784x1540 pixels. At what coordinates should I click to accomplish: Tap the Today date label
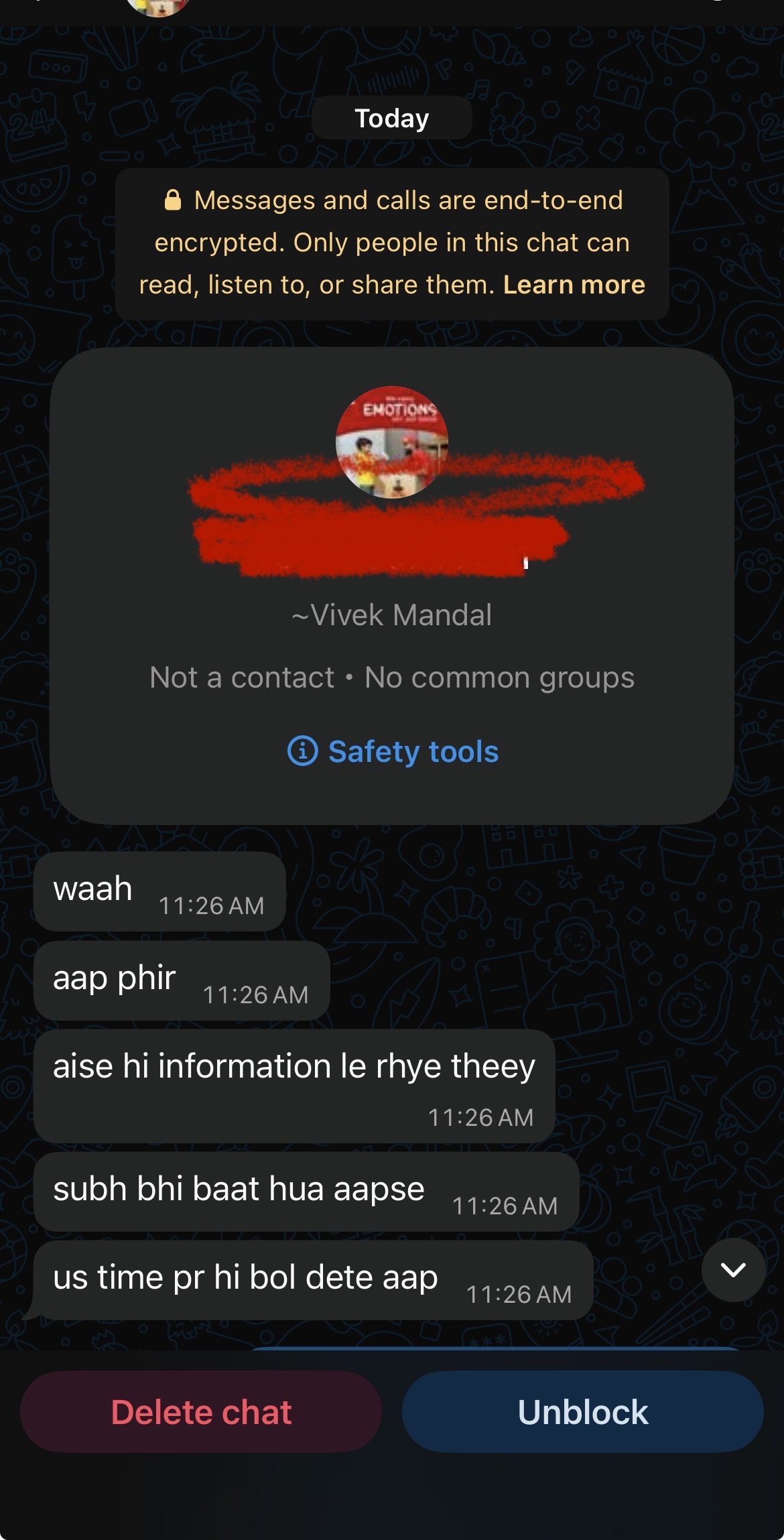click(x=392, y=118)
